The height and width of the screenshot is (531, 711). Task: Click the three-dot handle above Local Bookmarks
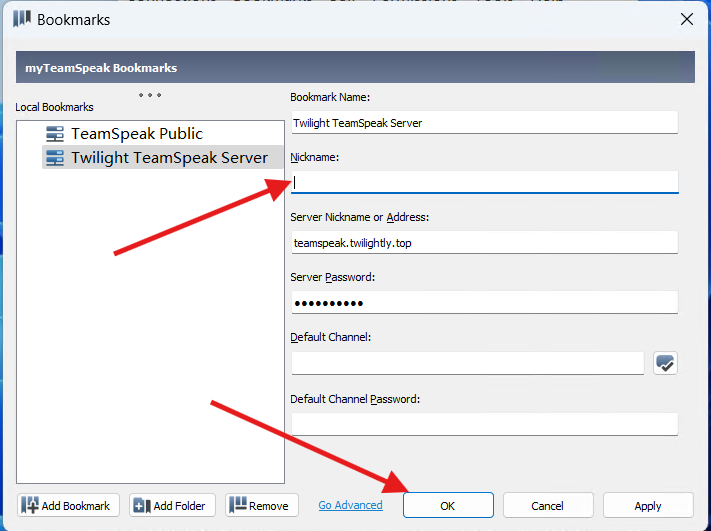click(150, 95)
